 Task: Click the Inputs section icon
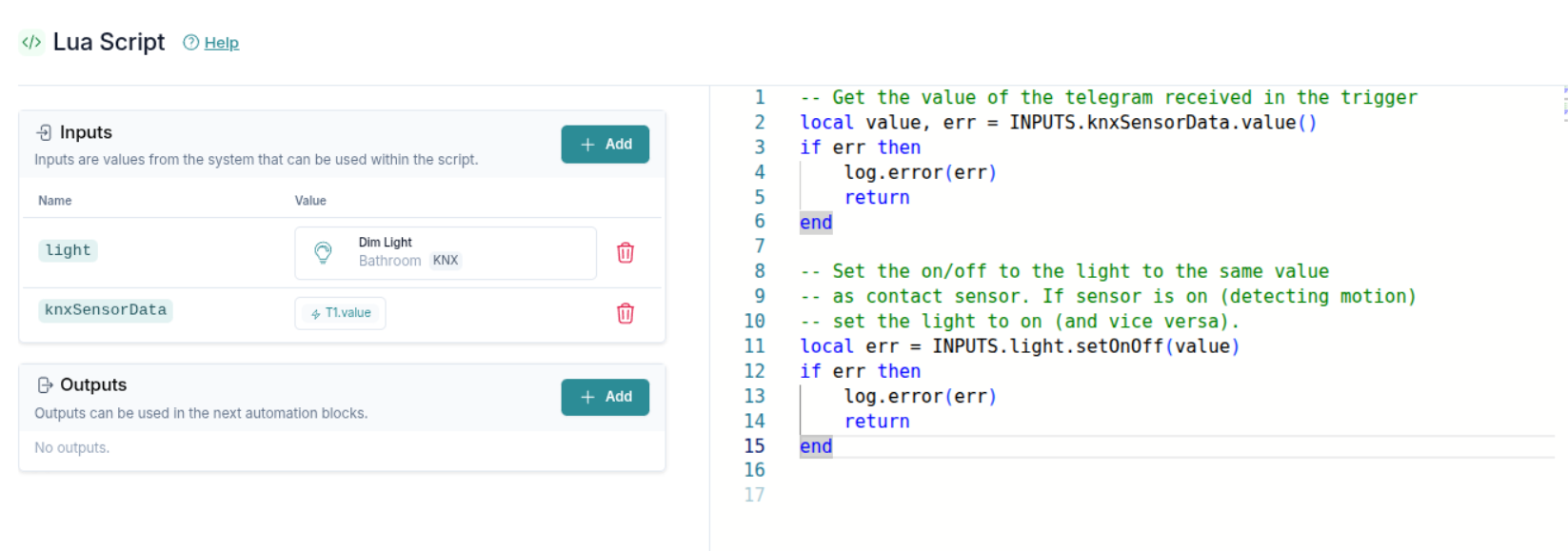44,132
